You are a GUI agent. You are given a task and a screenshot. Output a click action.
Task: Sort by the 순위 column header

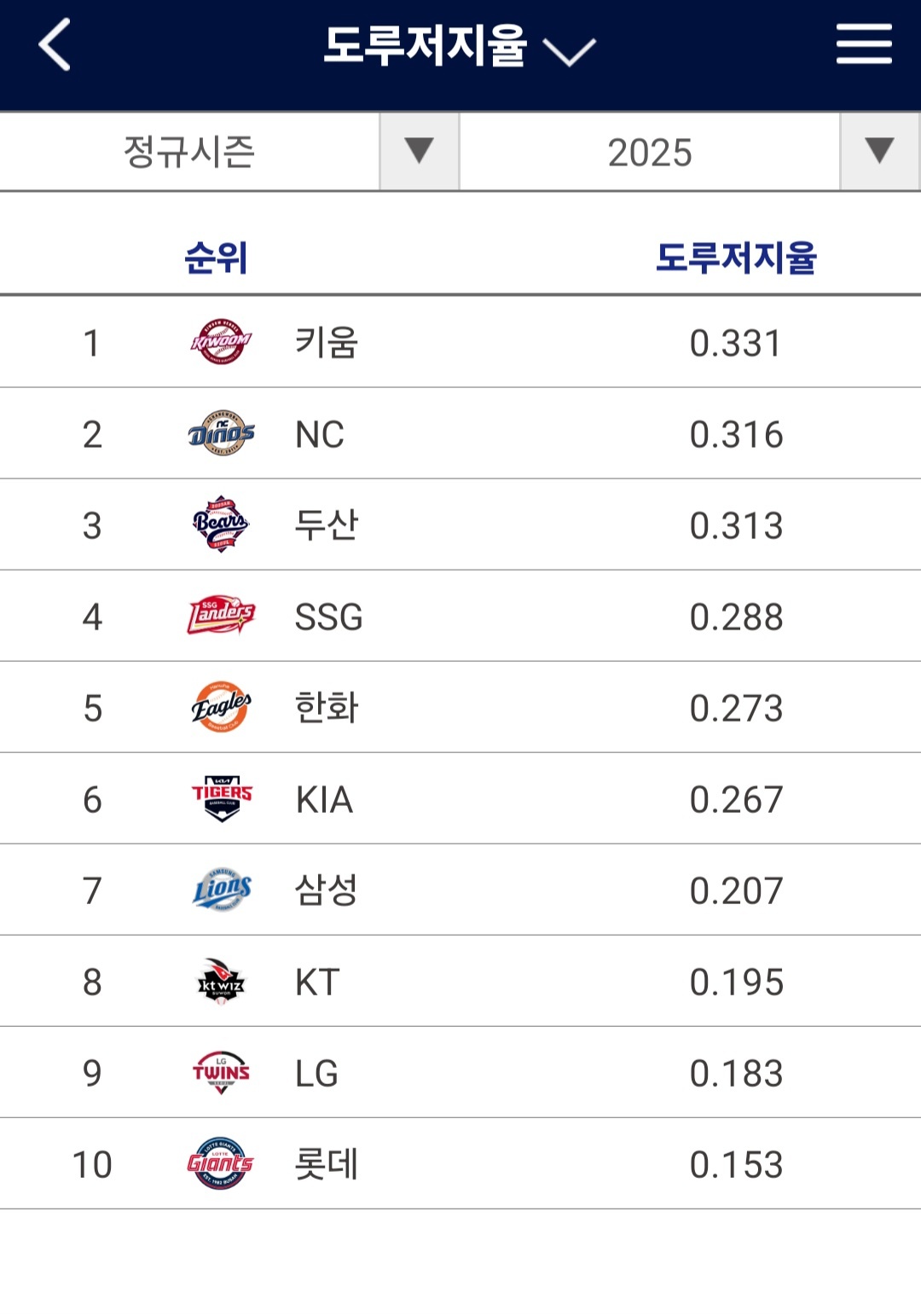pyautogui.click(x=216, y=258)
